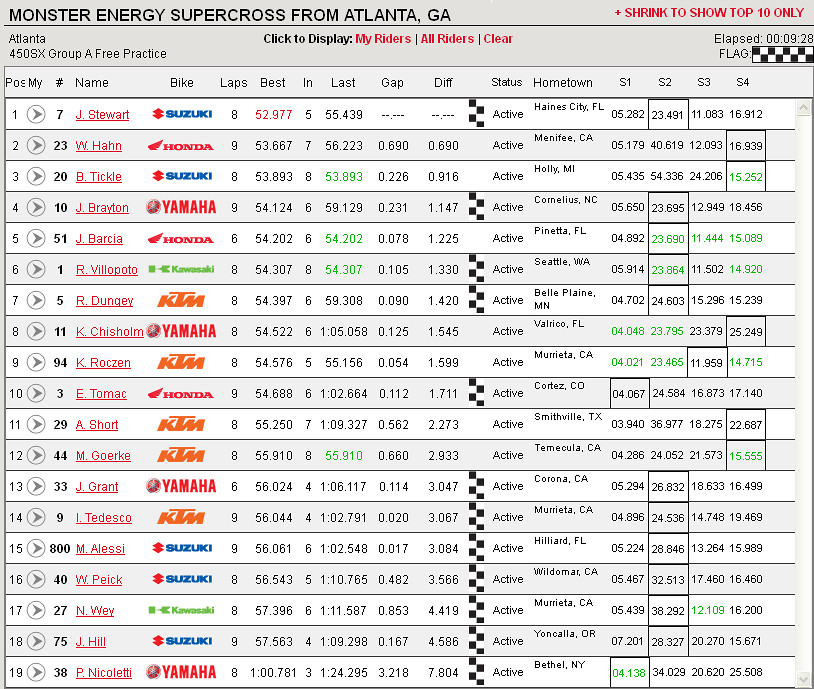Click the Active status in J. Hill's row

(x=508, y=641)
